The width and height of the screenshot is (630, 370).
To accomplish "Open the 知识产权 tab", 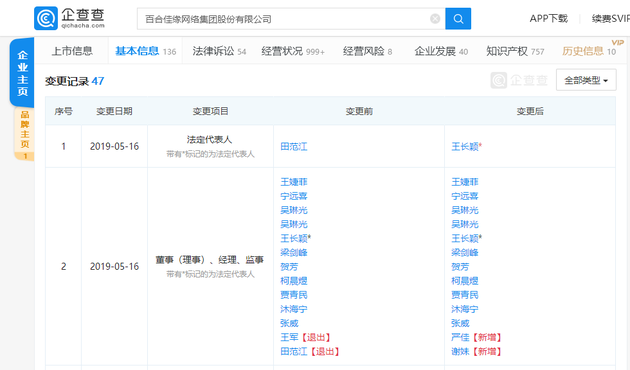I will click(x=515, y=51).
